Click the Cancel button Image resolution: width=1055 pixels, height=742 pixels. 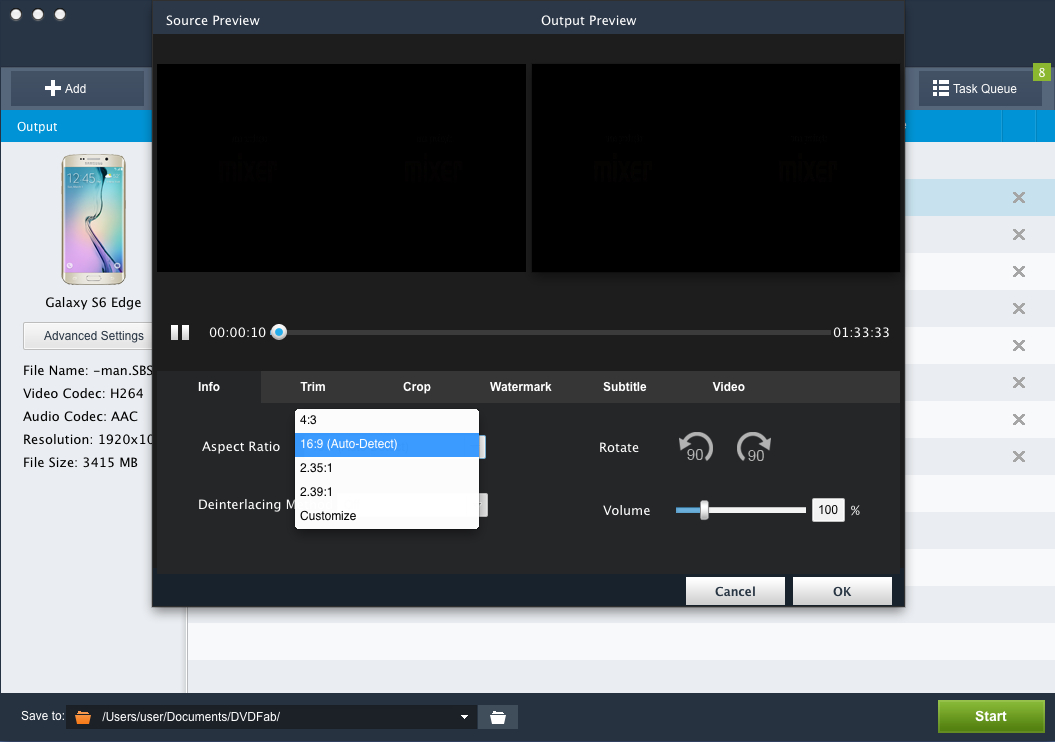tap(735, 591)
